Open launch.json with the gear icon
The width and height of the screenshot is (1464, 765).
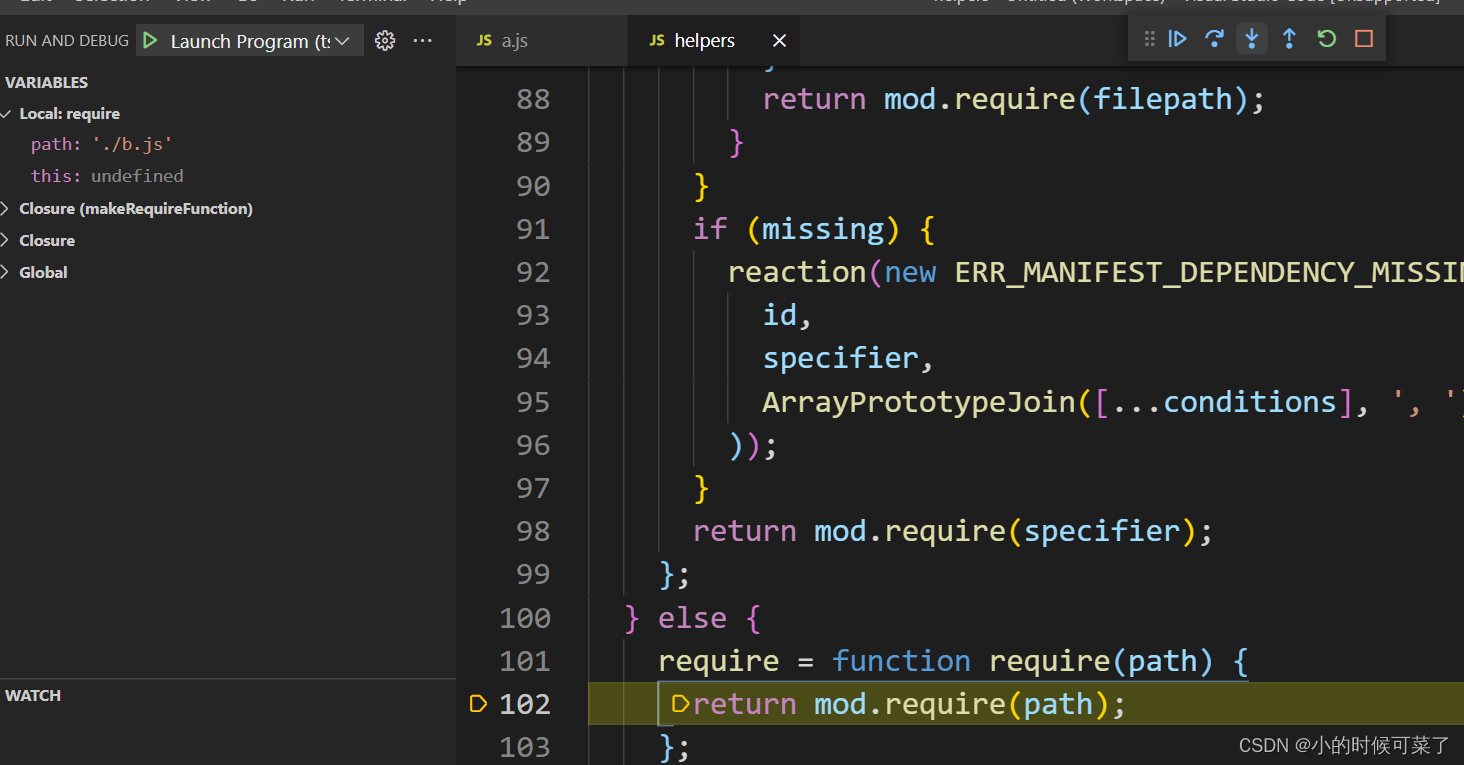(x=385, y=41)
